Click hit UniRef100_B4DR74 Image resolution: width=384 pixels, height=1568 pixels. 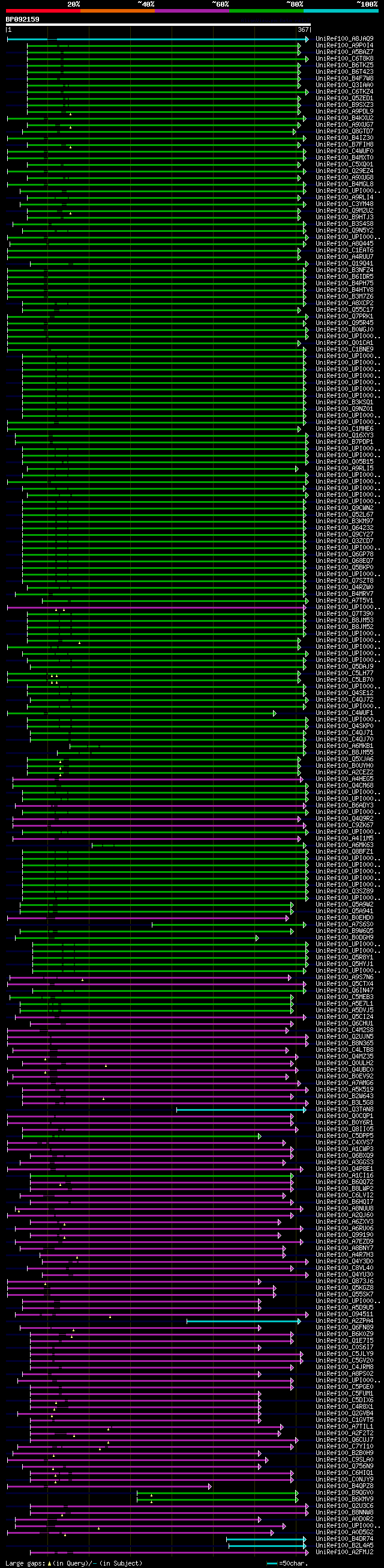coord(344,1539)
